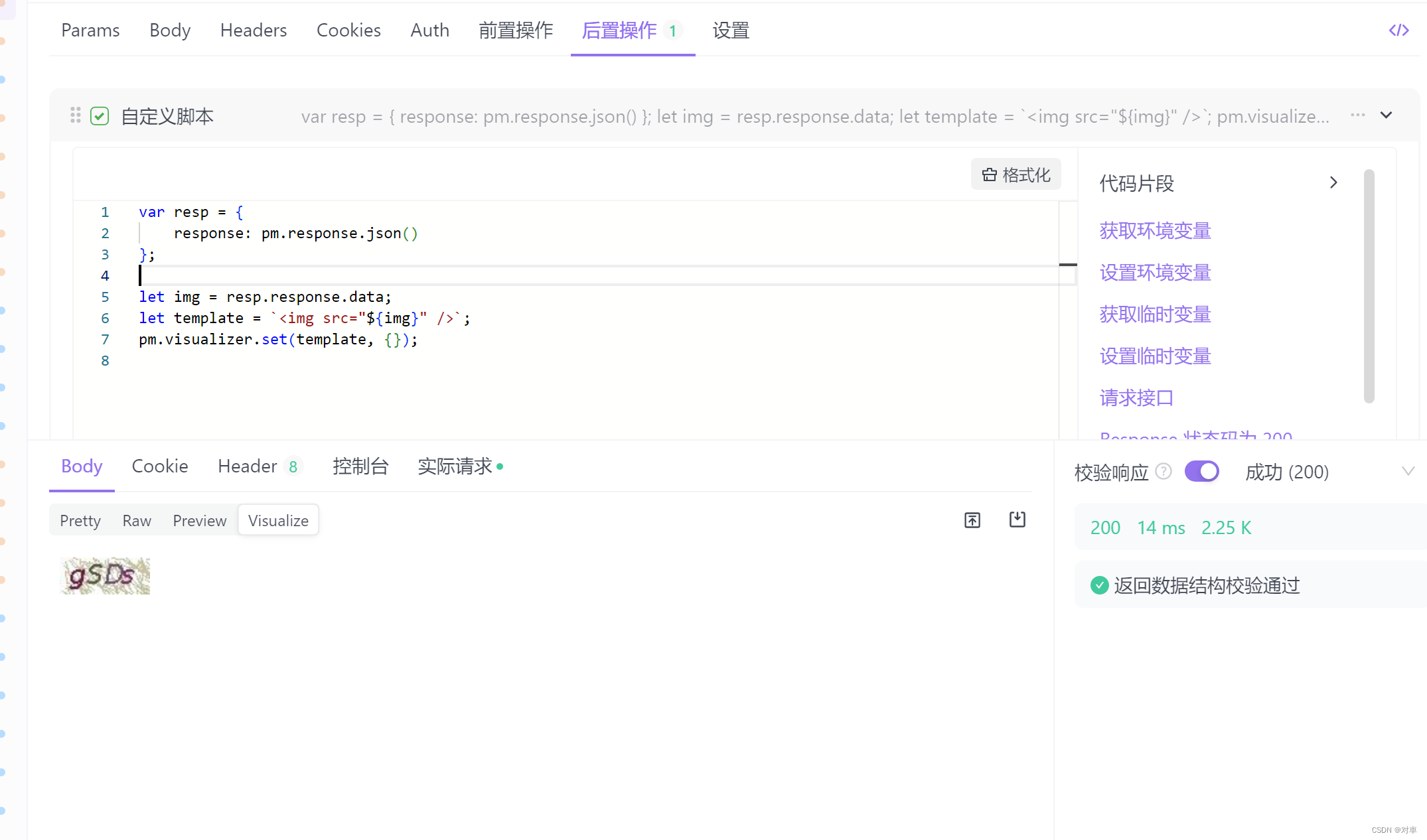Open the 控制台 console tab

360,466
